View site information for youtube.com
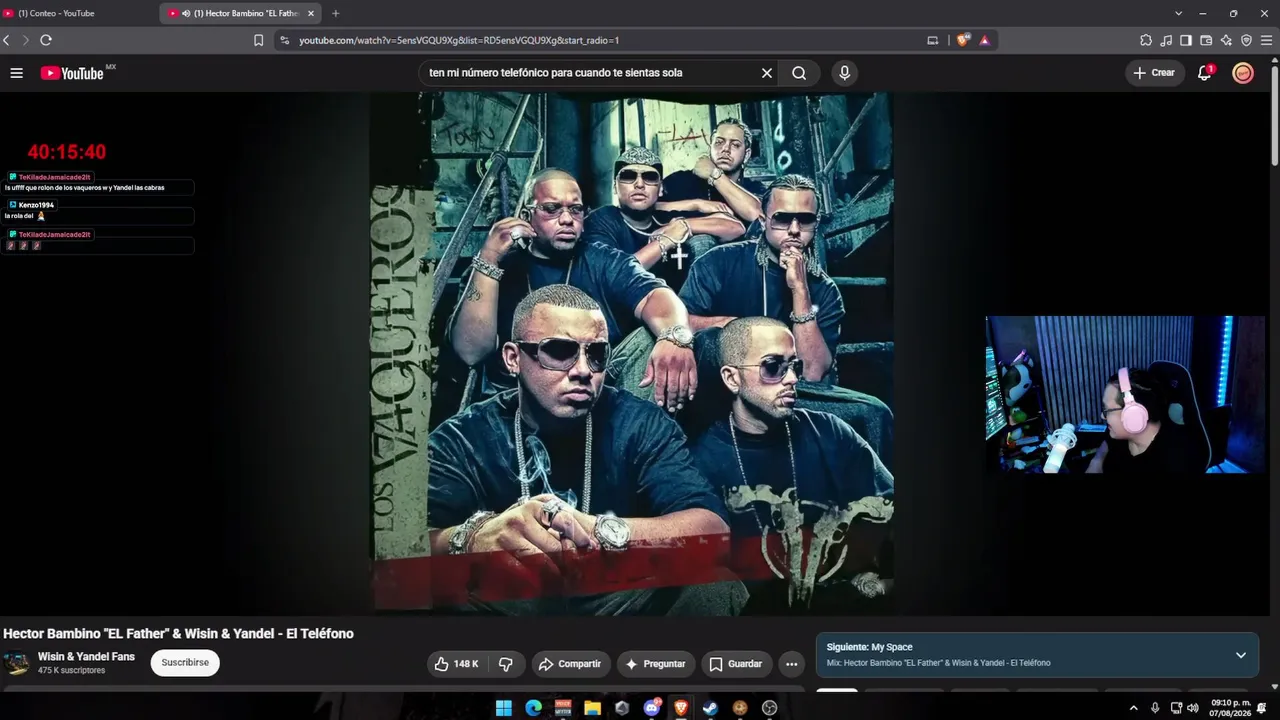This screenshot has height=720, width=1280. 284,40
